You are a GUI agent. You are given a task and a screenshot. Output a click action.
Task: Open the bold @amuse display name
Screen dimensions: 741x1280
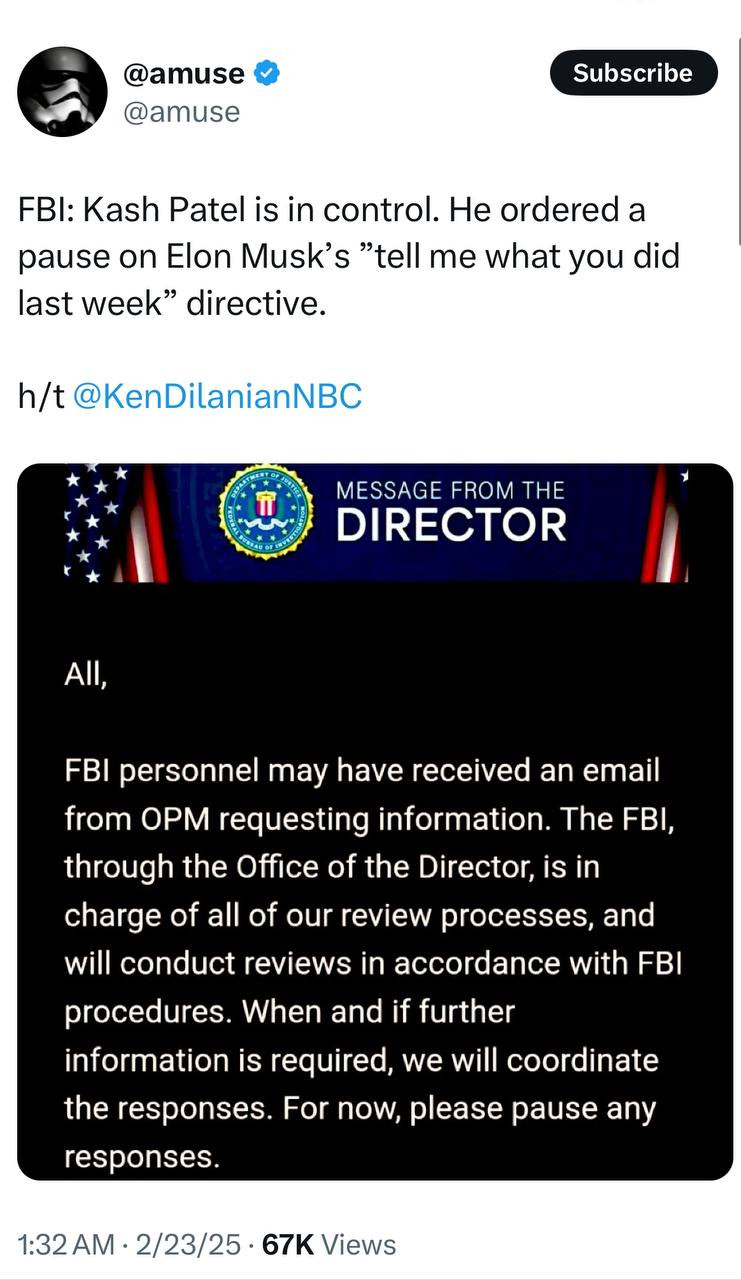point(183,73)
